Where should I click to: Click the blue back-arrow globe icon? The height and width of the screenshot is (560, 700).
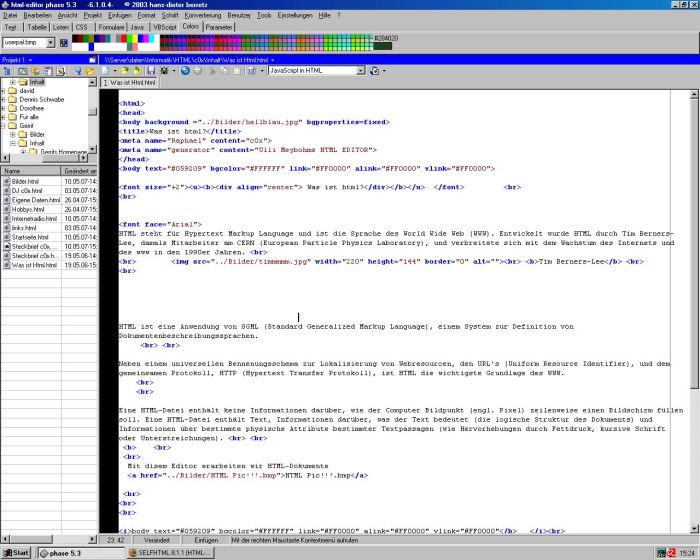coord(184,71)
